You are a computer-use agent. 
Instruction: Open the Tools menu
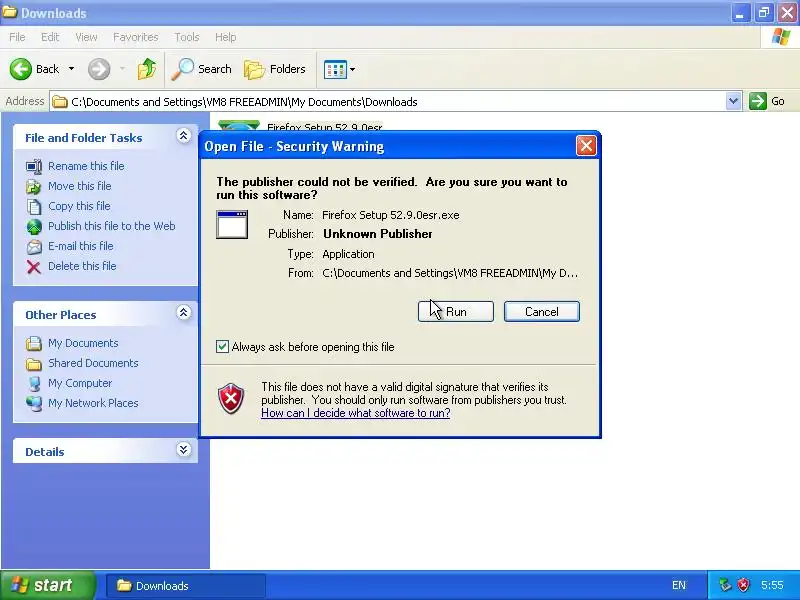click(x=187, y=37)
